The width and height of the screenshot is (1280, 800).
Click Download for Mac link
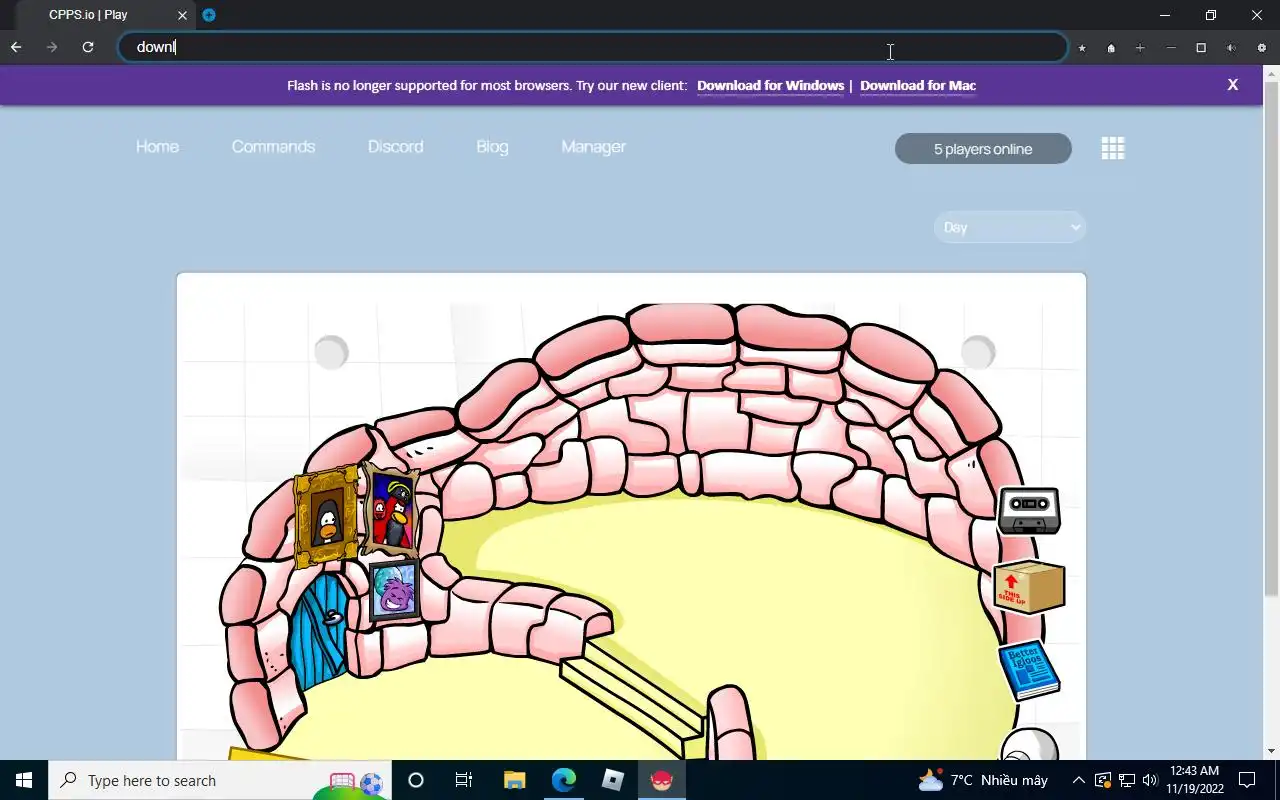(x=918, y=85)
